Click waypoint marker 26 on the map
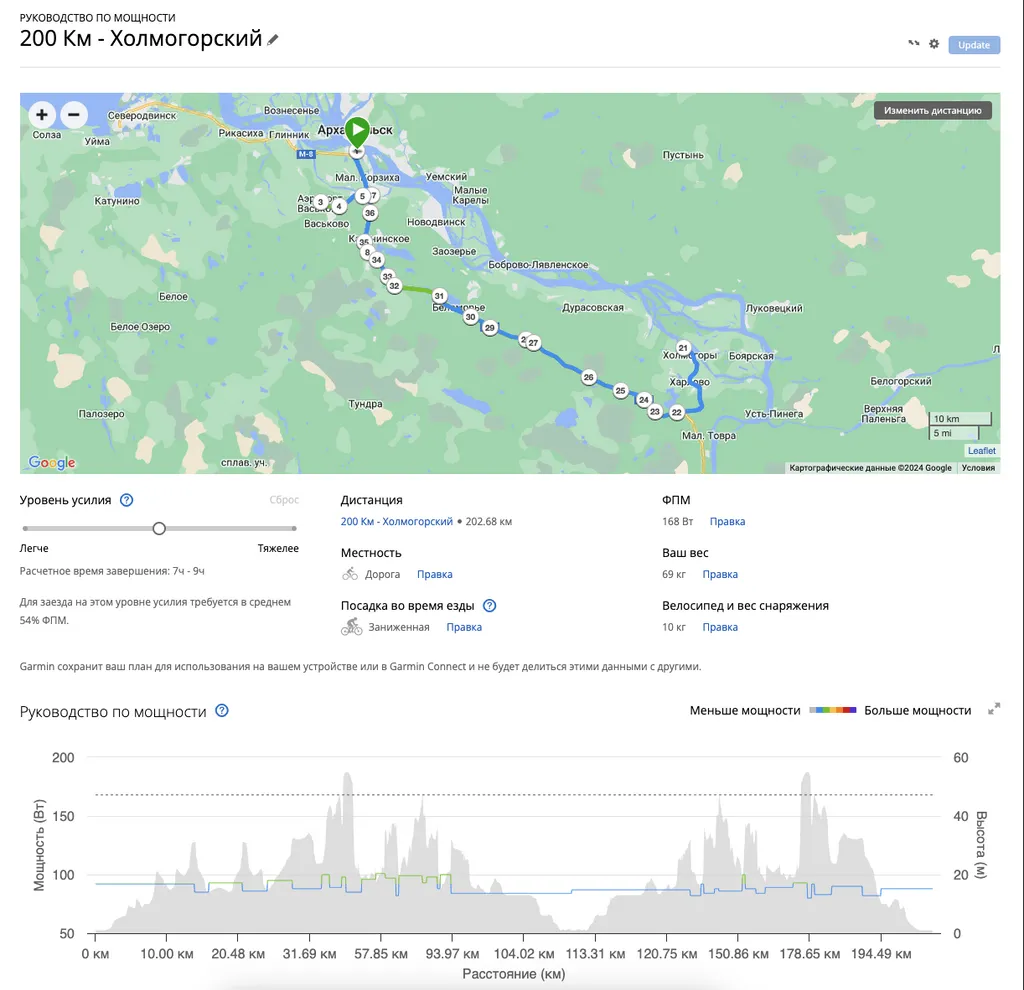This screenshot has height=990, width=1024. click(x=589, y=377)
